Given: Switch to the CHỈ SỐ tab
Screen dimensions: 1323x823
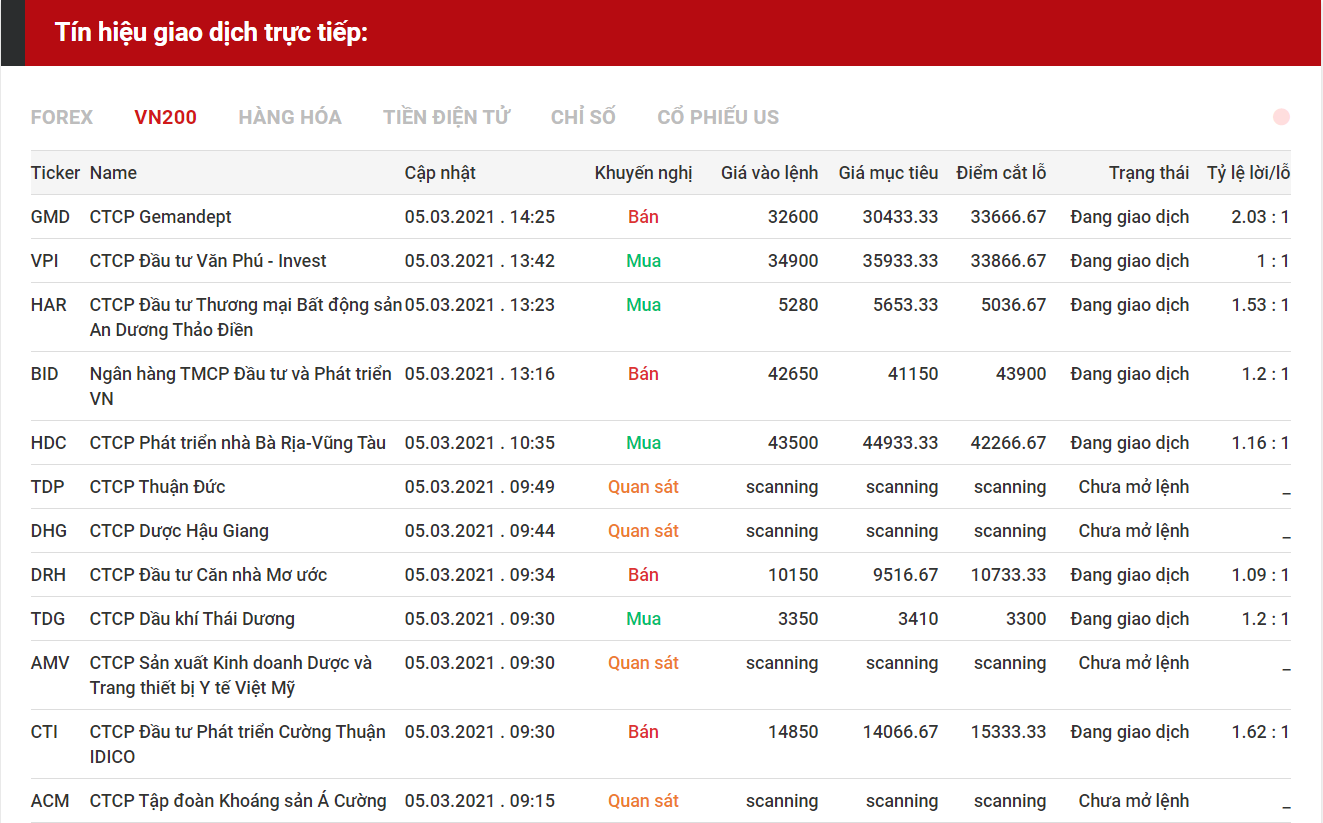Looking at the screenshot, I should tap(583, 117).
